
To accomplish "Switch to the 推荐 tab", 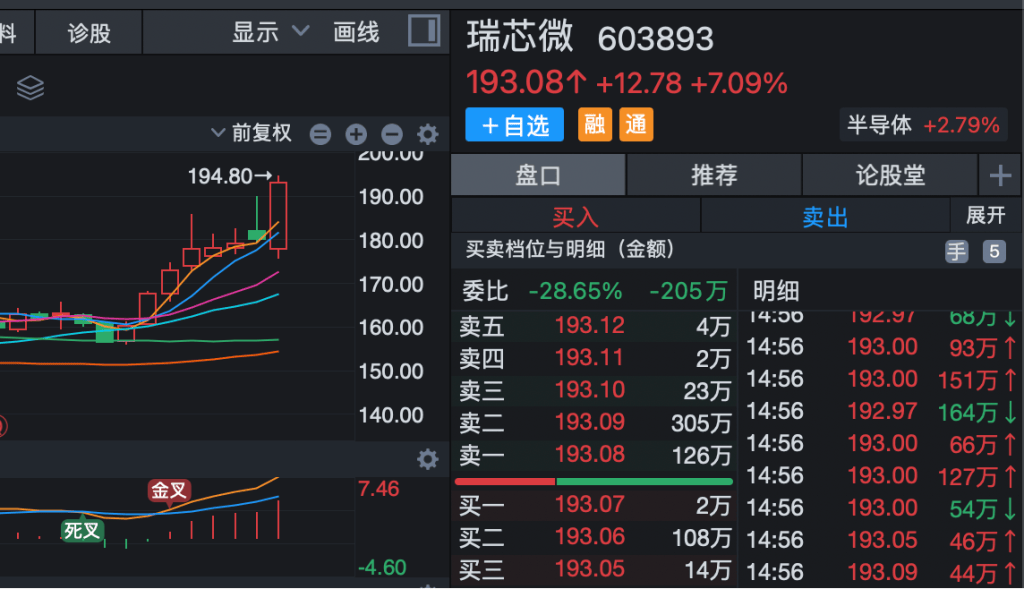I will [714, 175].
